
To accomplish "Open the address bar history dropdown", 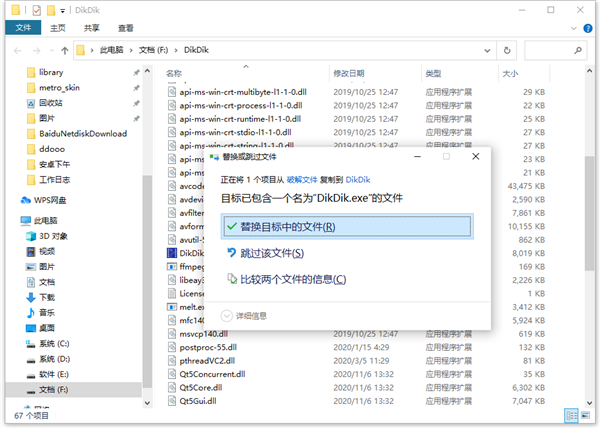I will [487, 50].
